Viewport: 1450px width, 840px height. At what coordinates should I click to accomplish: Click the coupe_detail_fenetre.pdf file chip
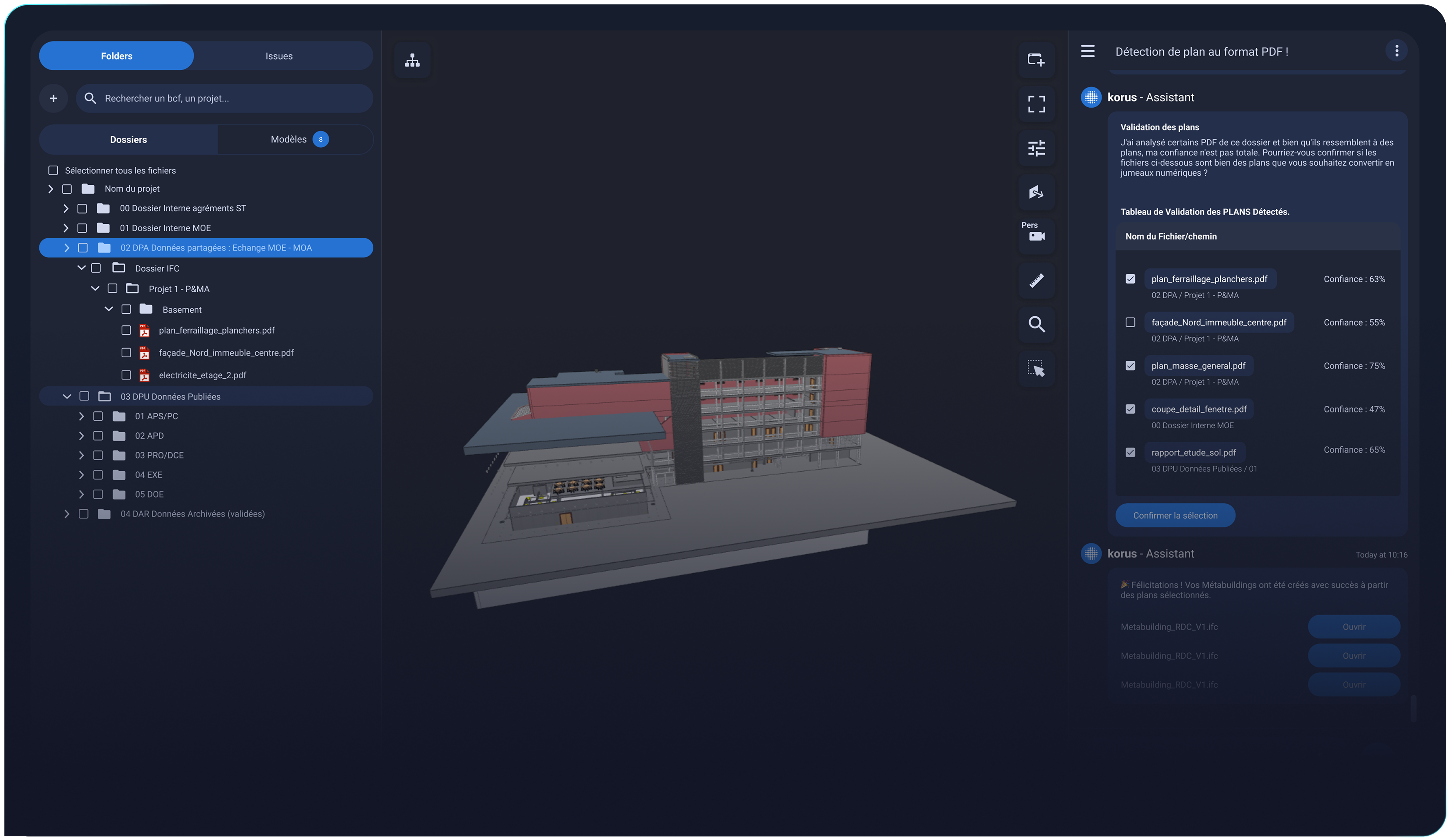(1199, 410)
